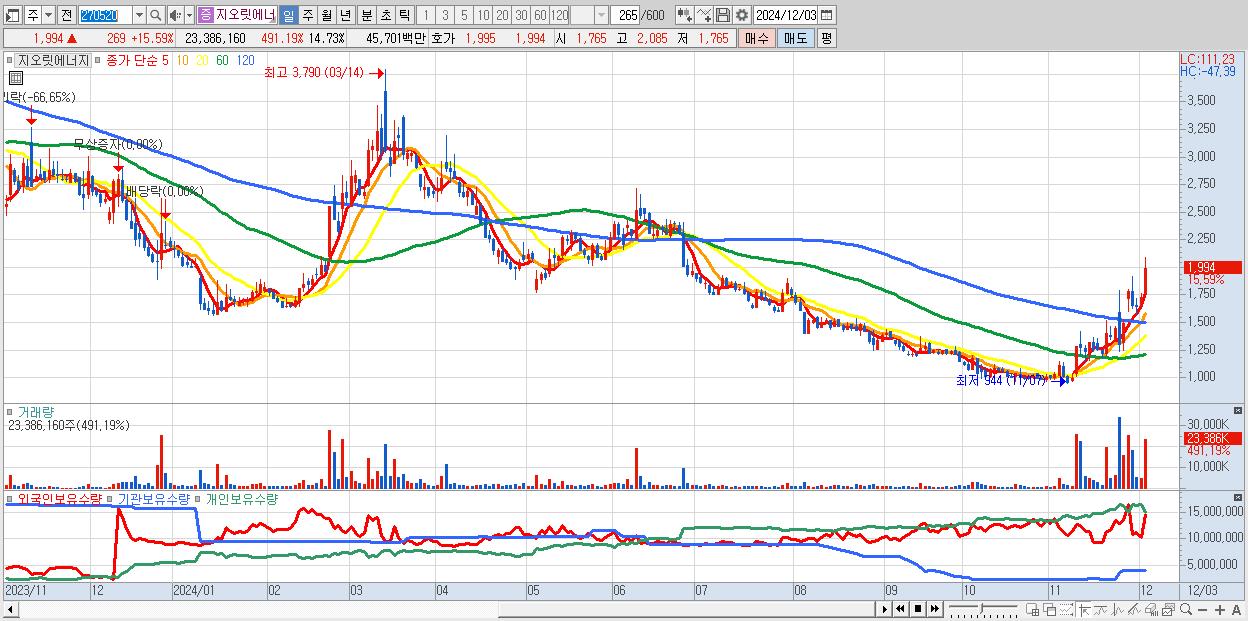
Task: Click the horizontal chart scrollbar track
Action: (445, 609)
